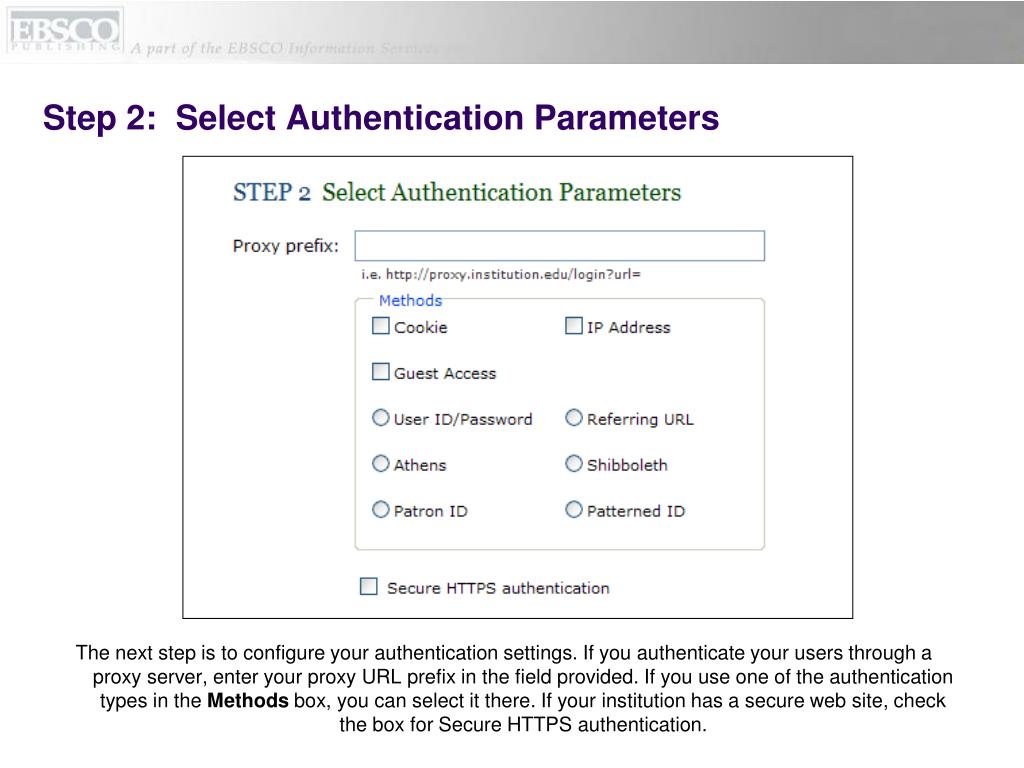Click the blue STEP 2 form label
Image resolution: width=1024 pixels, height=768 pixels.
point(272,192)
